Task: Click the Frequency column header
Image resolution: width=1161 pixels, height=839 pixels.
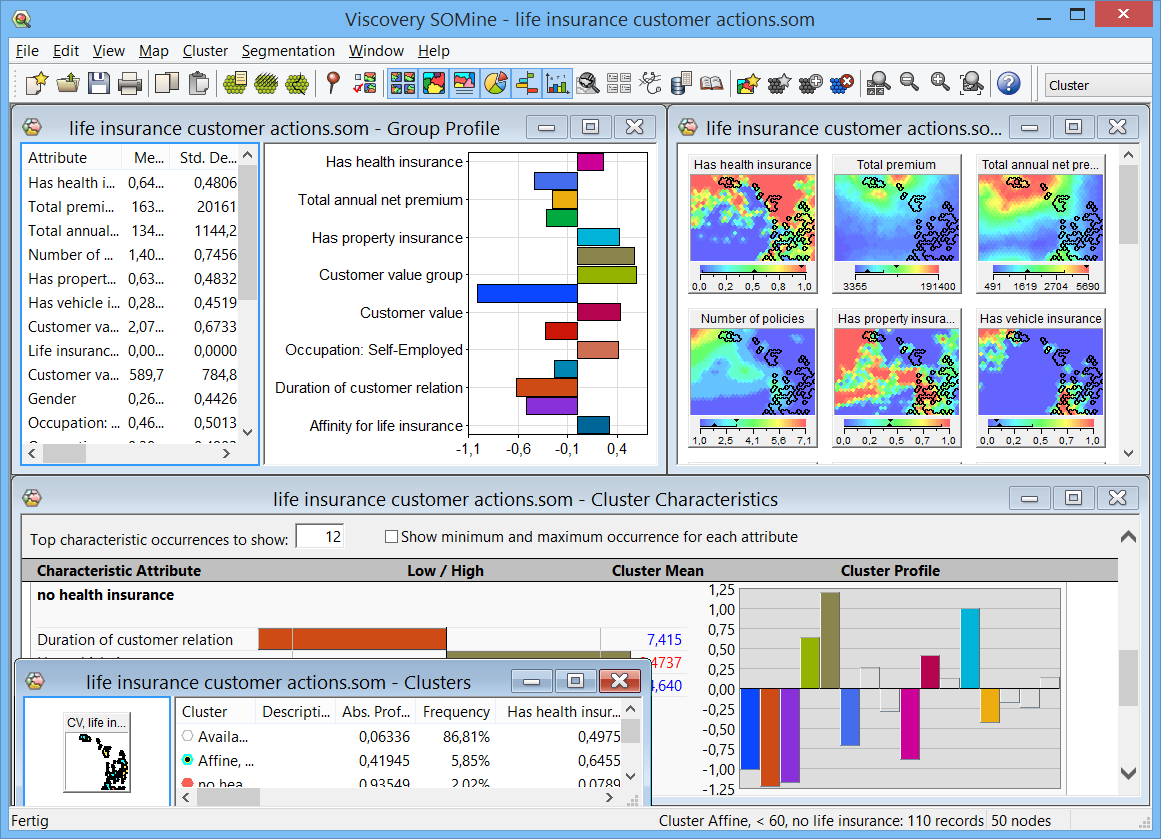Action: pos(456,712)
